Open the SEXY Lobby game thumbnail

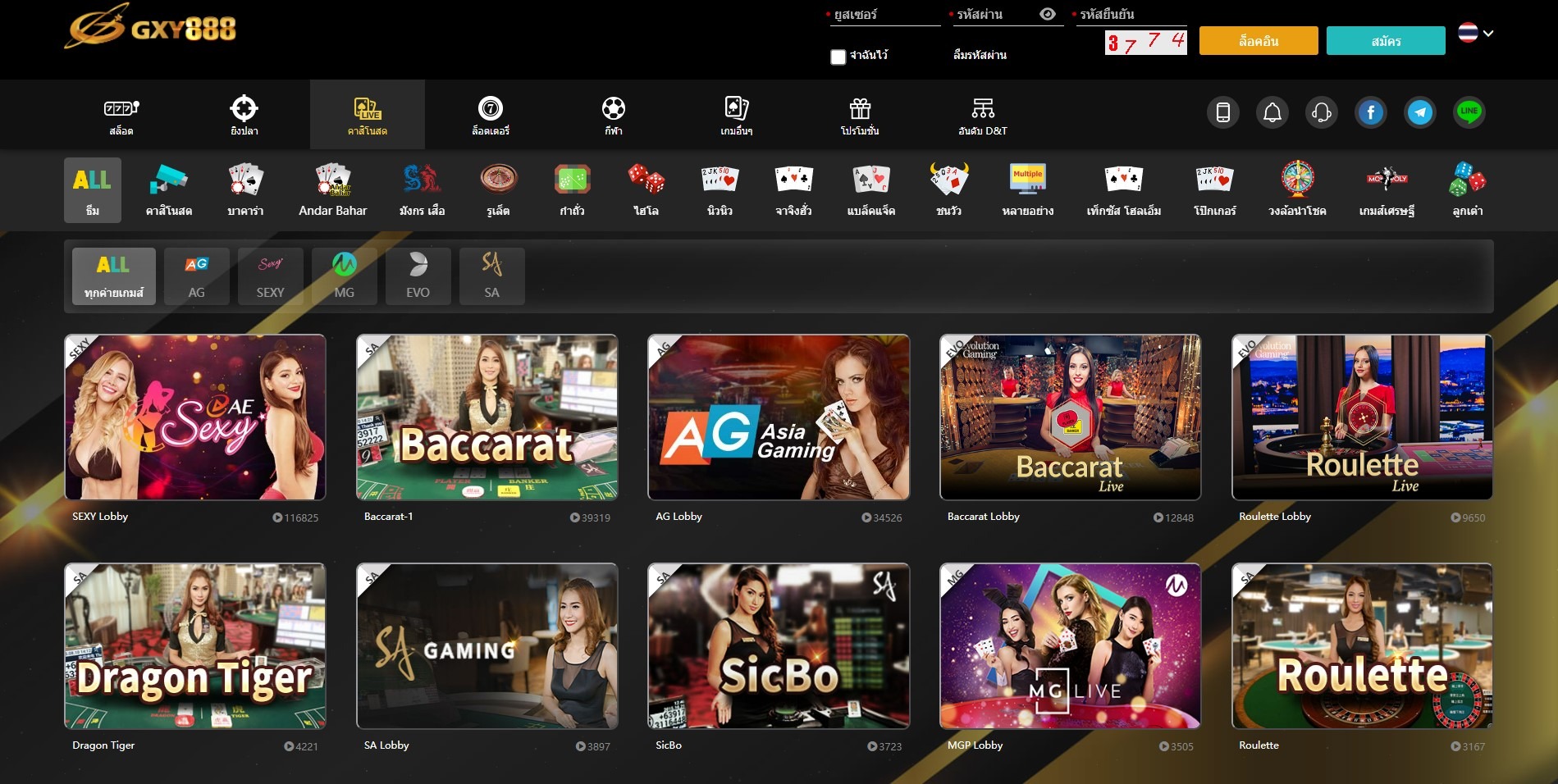(195, 417)
